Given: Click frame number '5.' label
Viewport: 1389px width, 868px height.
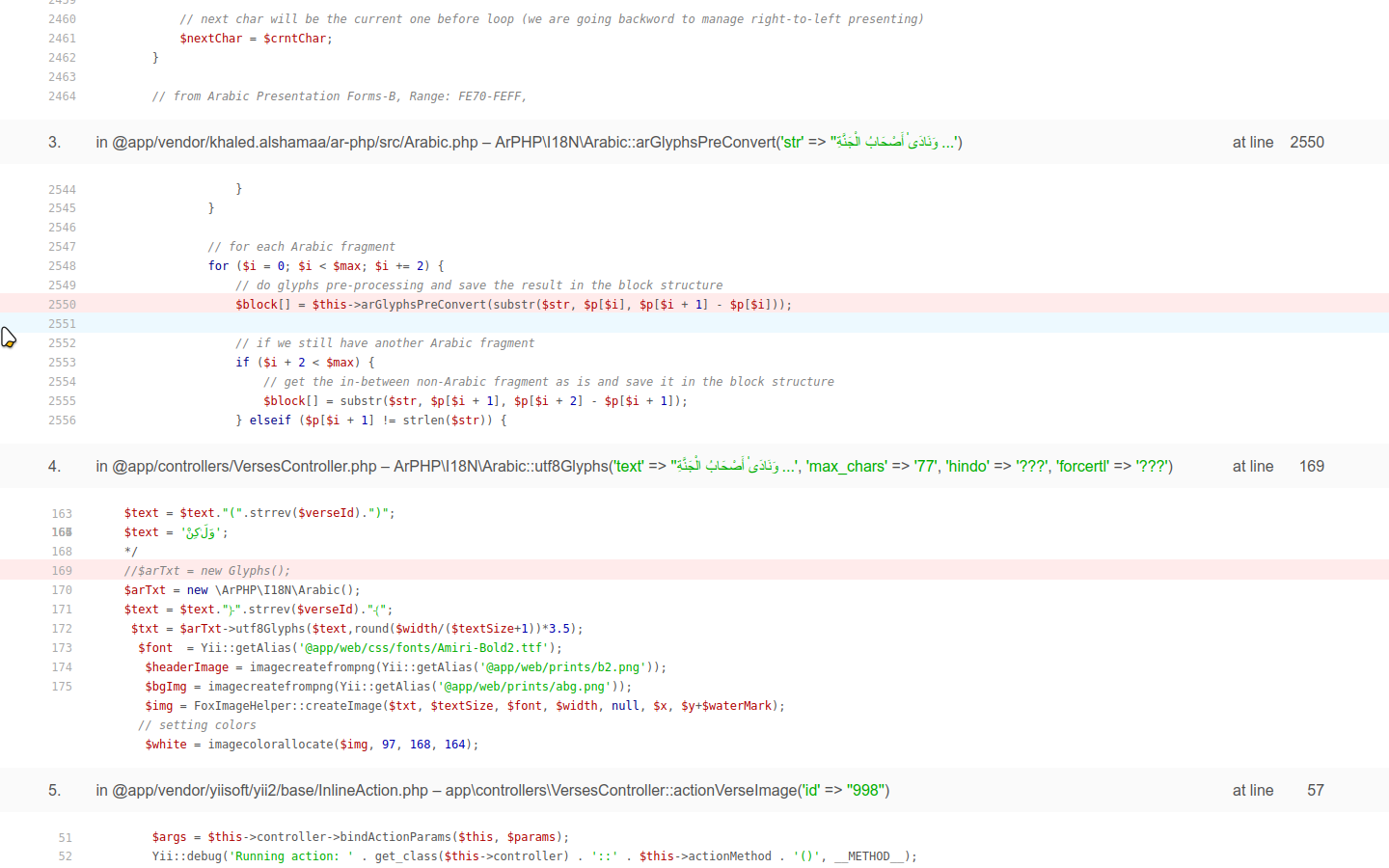Looking at the screenshot, I should pos(55,790).
